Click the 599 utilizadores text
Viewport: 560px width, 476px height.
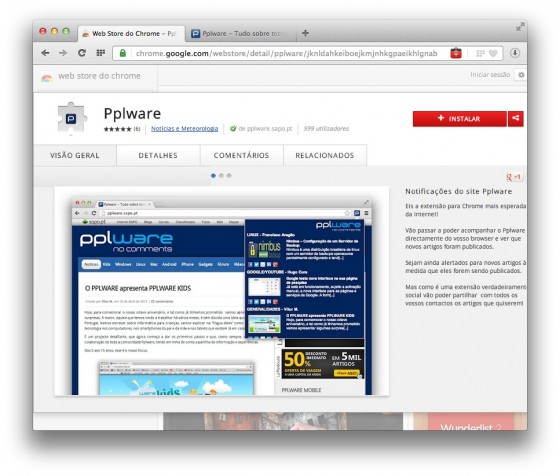click(x=326, y=129)
